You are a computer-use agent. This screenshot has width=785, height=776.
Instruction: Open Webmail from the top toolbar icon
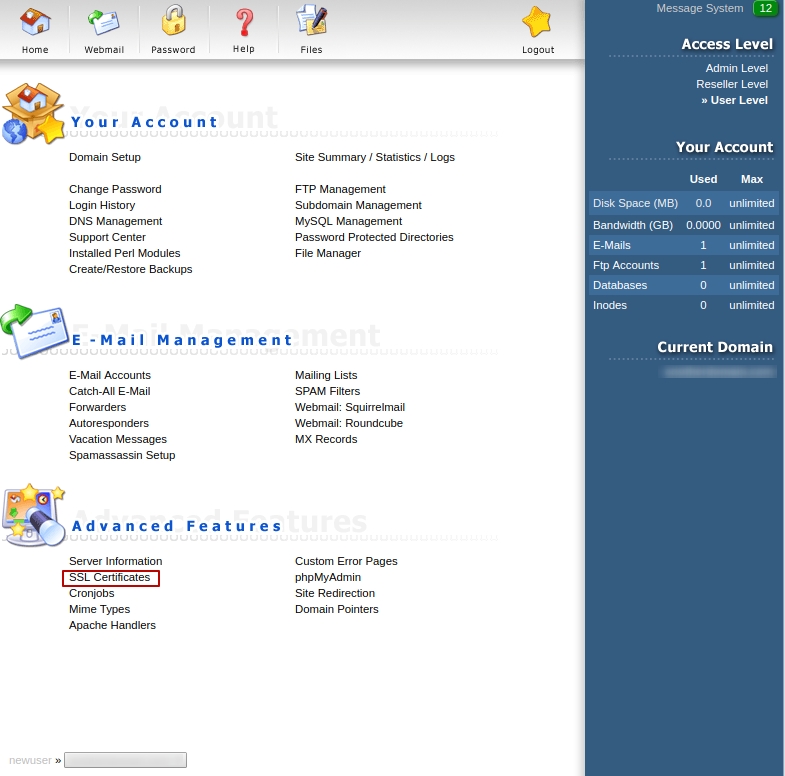(104, 22)
